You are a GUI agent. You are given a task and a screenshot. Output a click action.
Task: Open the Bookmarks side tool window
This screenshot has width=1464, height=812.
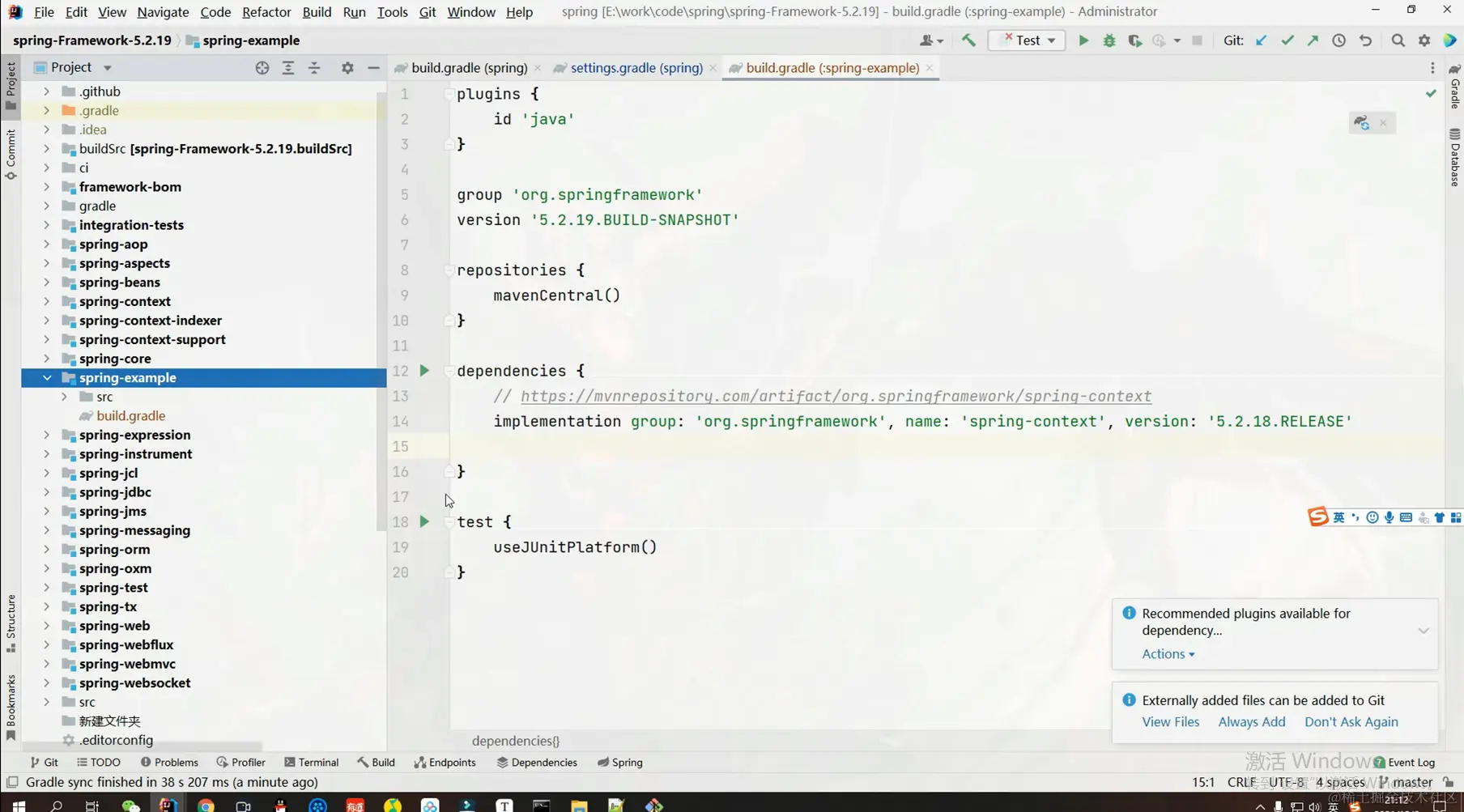click(11, 708)
